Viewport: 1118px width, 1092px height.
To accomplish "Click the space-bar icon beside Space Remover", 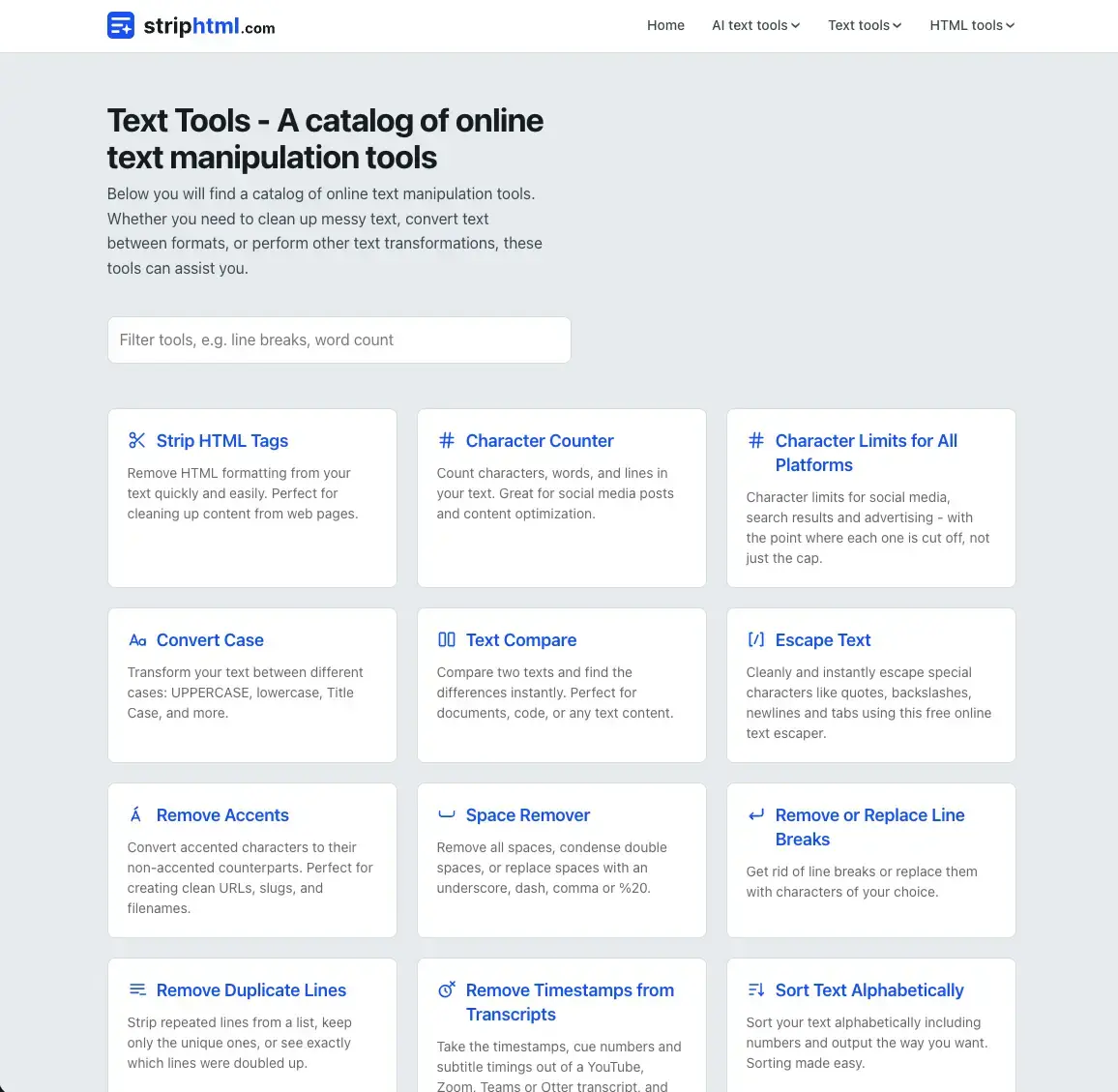I will point(447,814).
